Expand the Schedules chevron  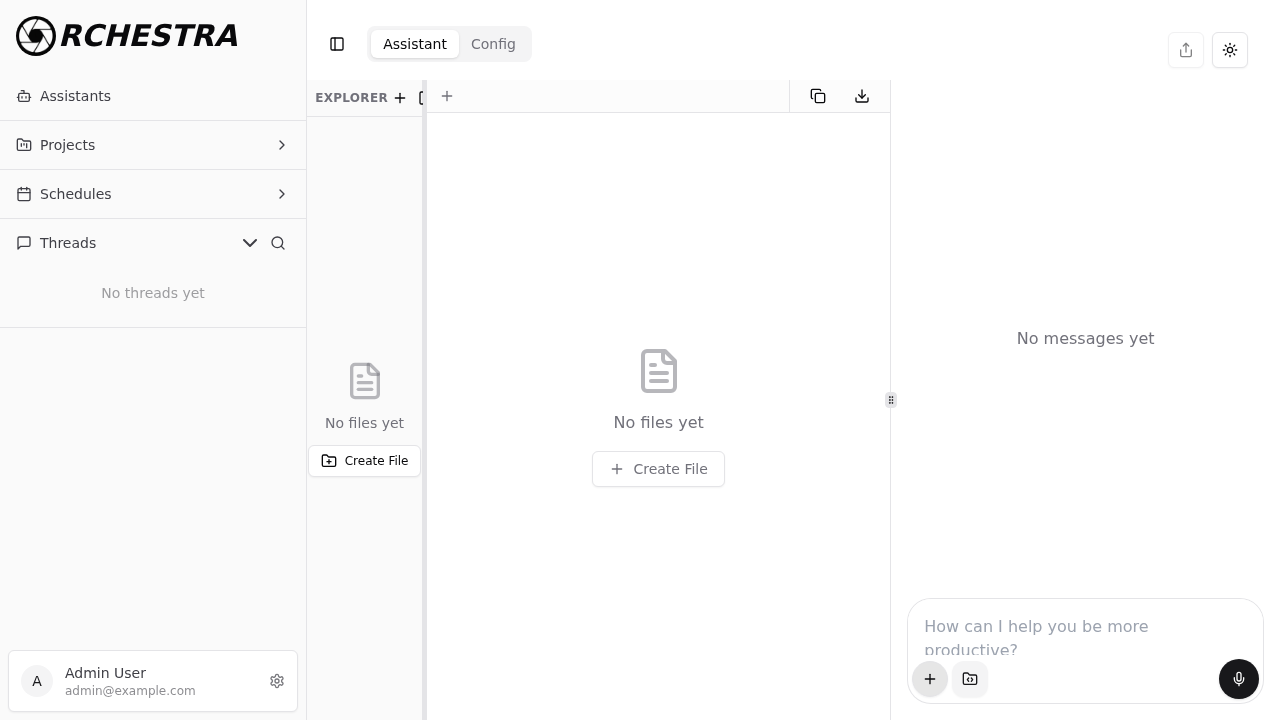pos(282,194)
